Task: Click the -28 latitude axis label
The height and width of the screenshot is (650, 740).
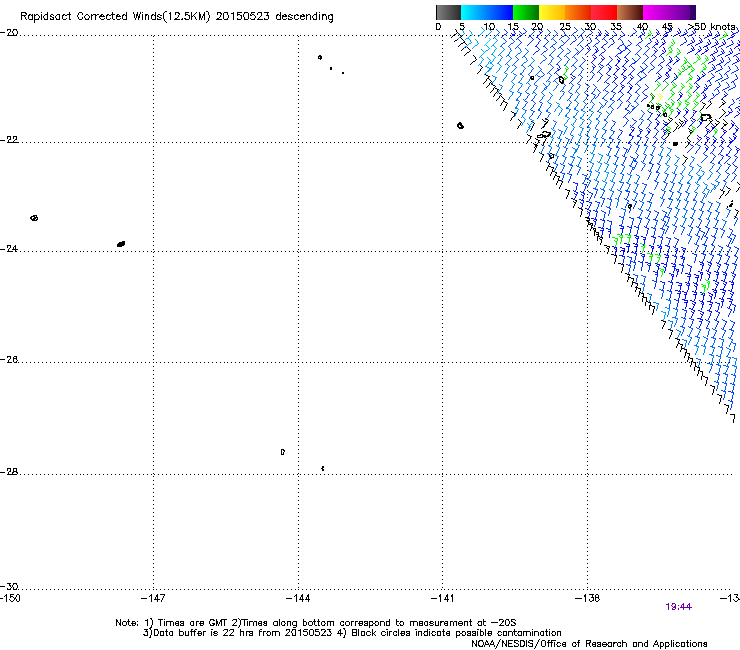Action: pos(9,472)
